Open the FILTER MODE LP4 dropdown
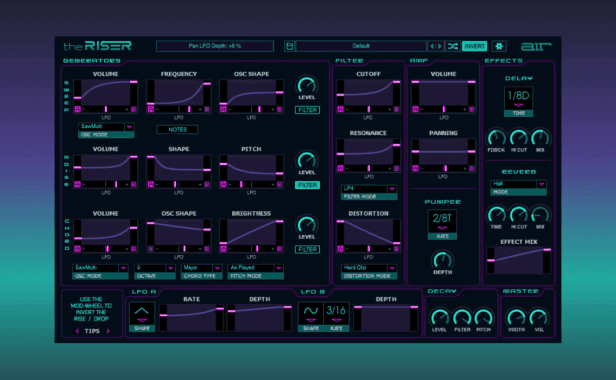The image size is (616, 380). pyautogui.click(x=369, y=189)
